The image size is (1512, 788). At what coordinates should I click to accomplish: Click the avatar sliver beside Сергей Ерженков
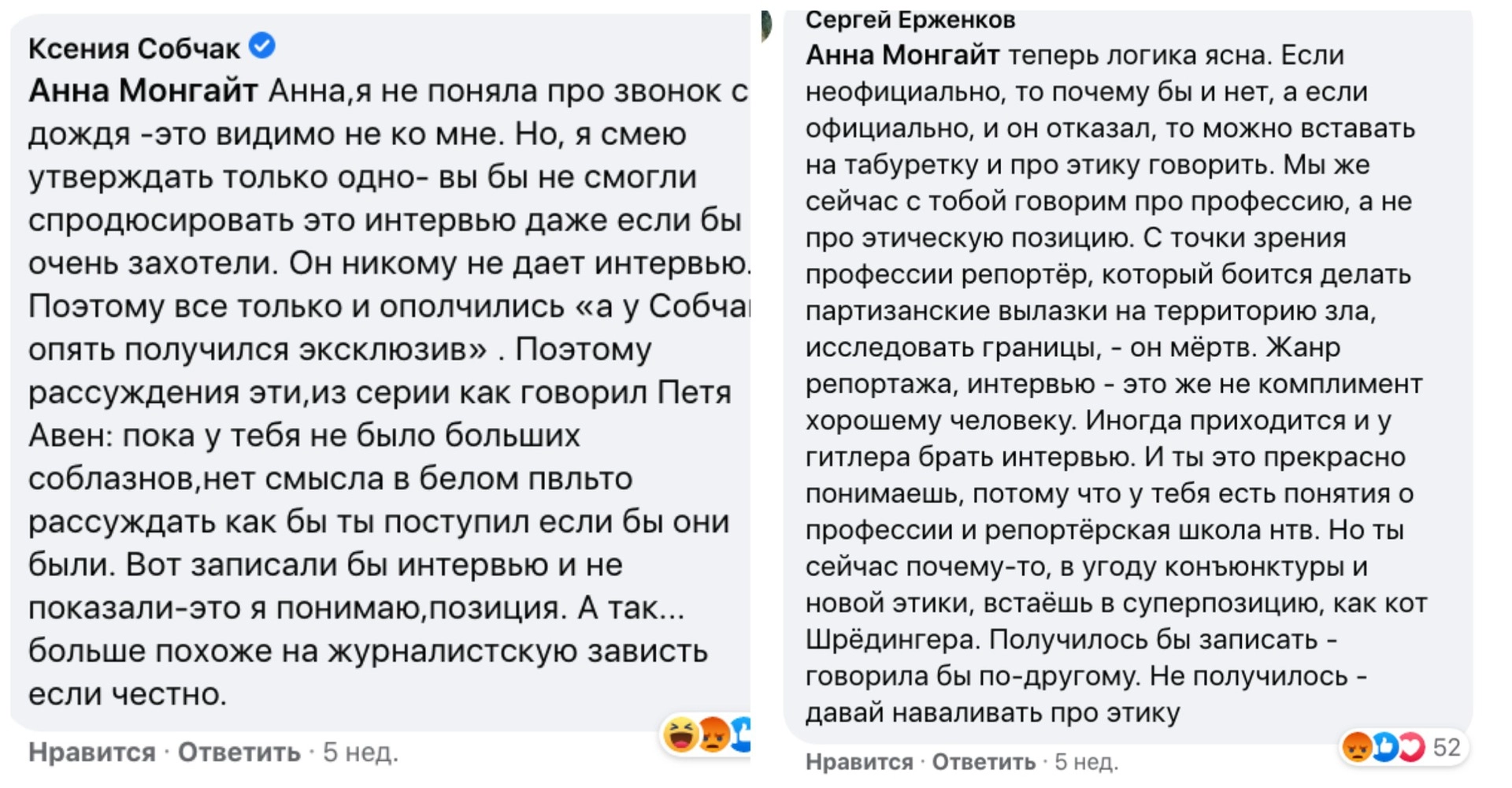766,25
